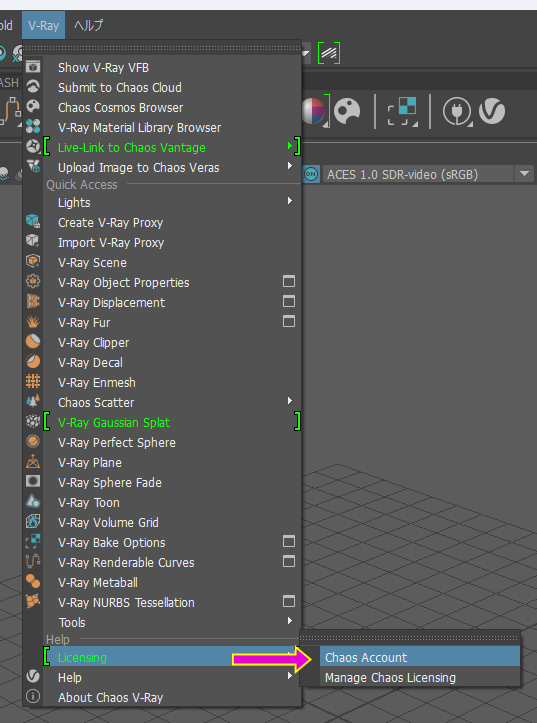Open V-Ray Material Library Browser entry
Viewport: 537px width, 723px height.
coord(172,128)
